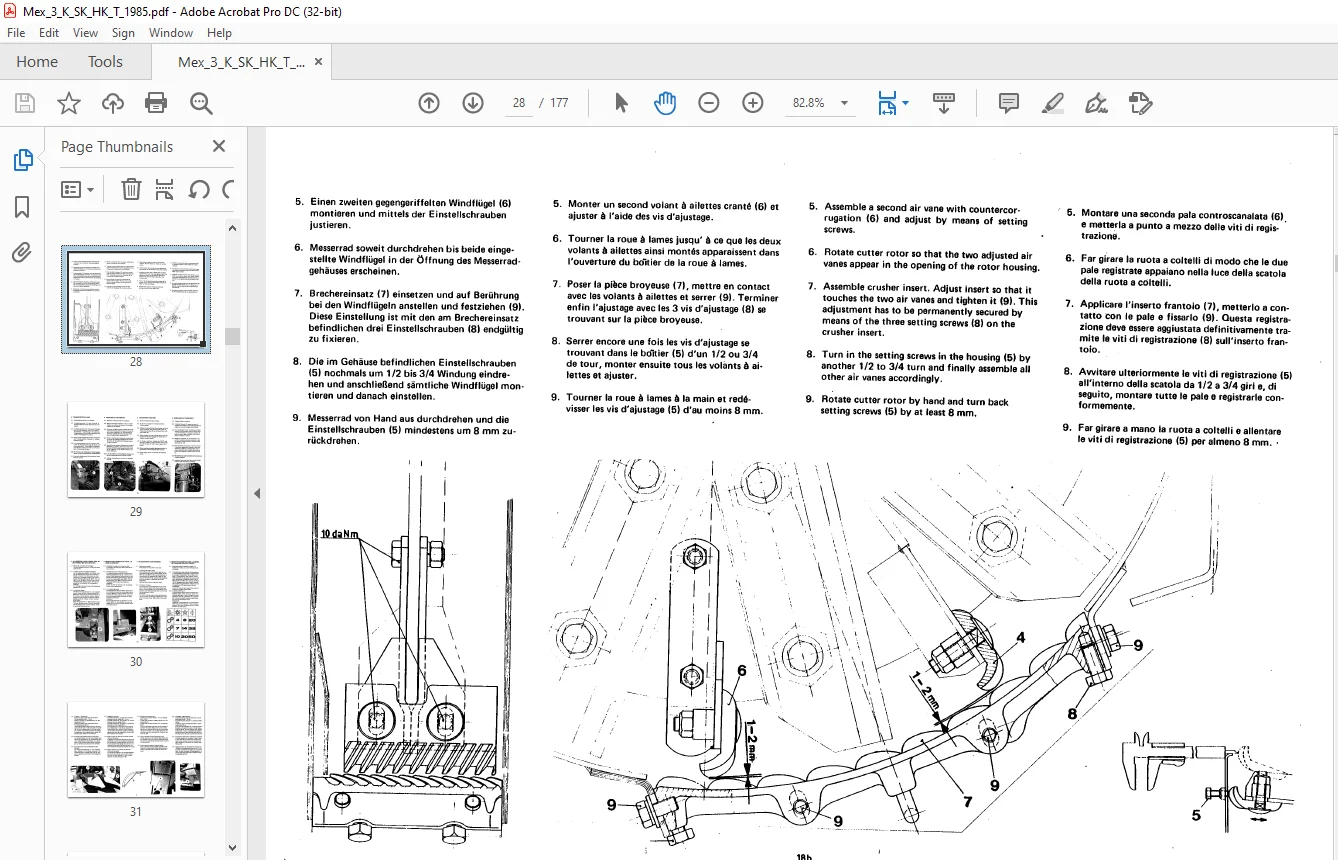Select the page 28 thumbnail
Viewport: 1338px width, 860px height.
136,300
